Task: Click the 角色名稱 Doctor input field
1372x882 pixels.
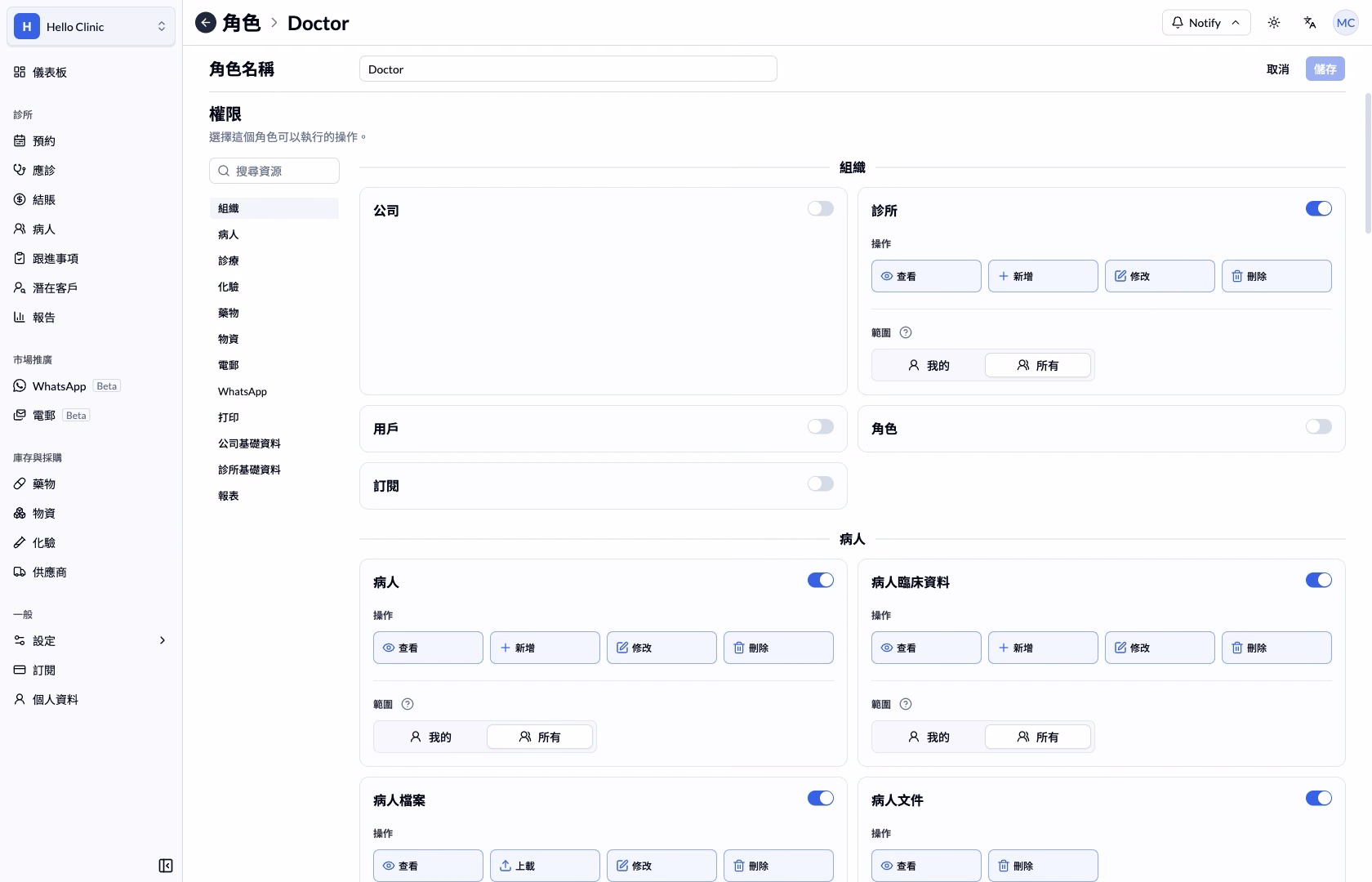Action: (568, 69)
